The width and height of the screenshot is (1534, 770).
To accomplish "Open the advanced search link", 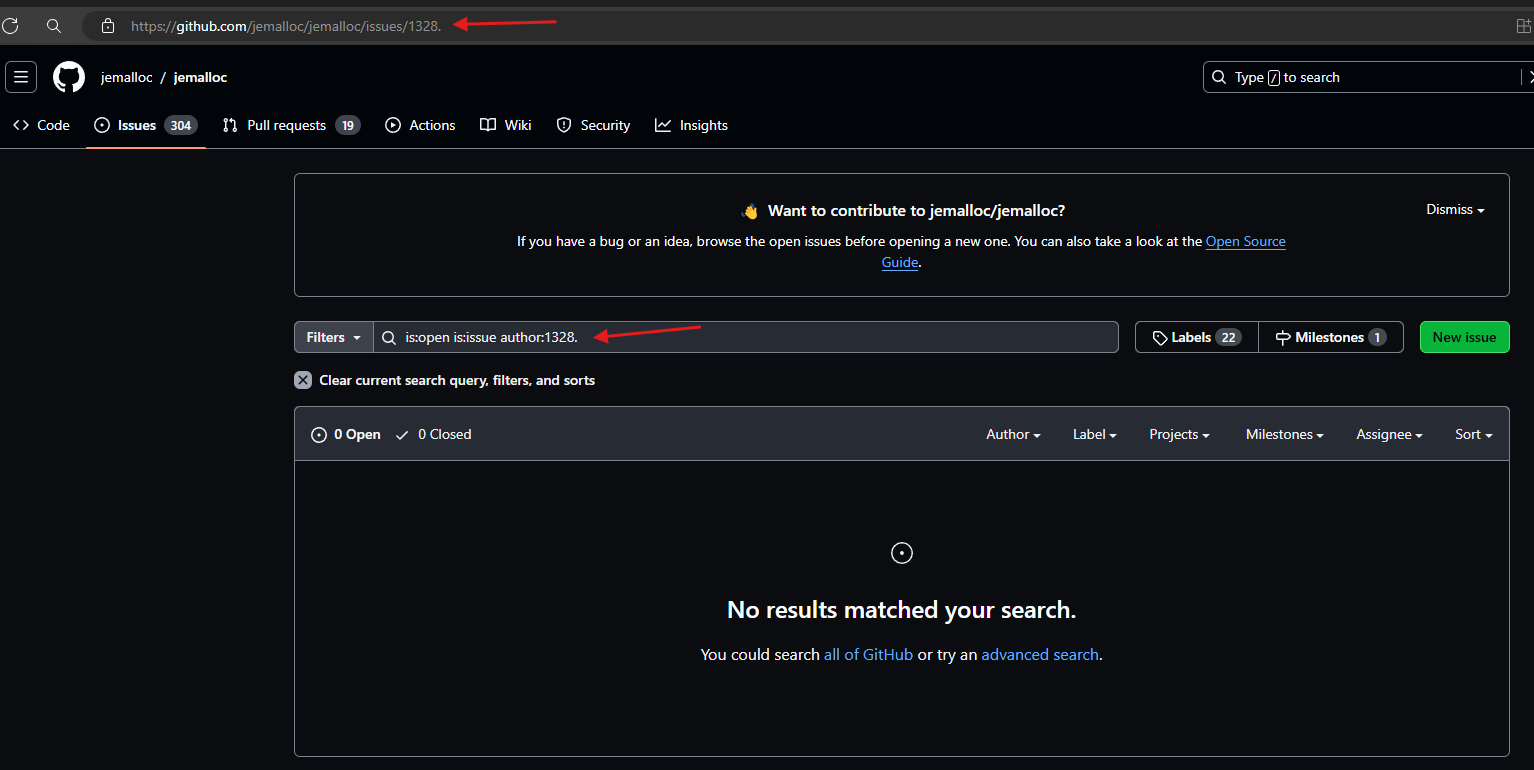I will pos(1039,654).
